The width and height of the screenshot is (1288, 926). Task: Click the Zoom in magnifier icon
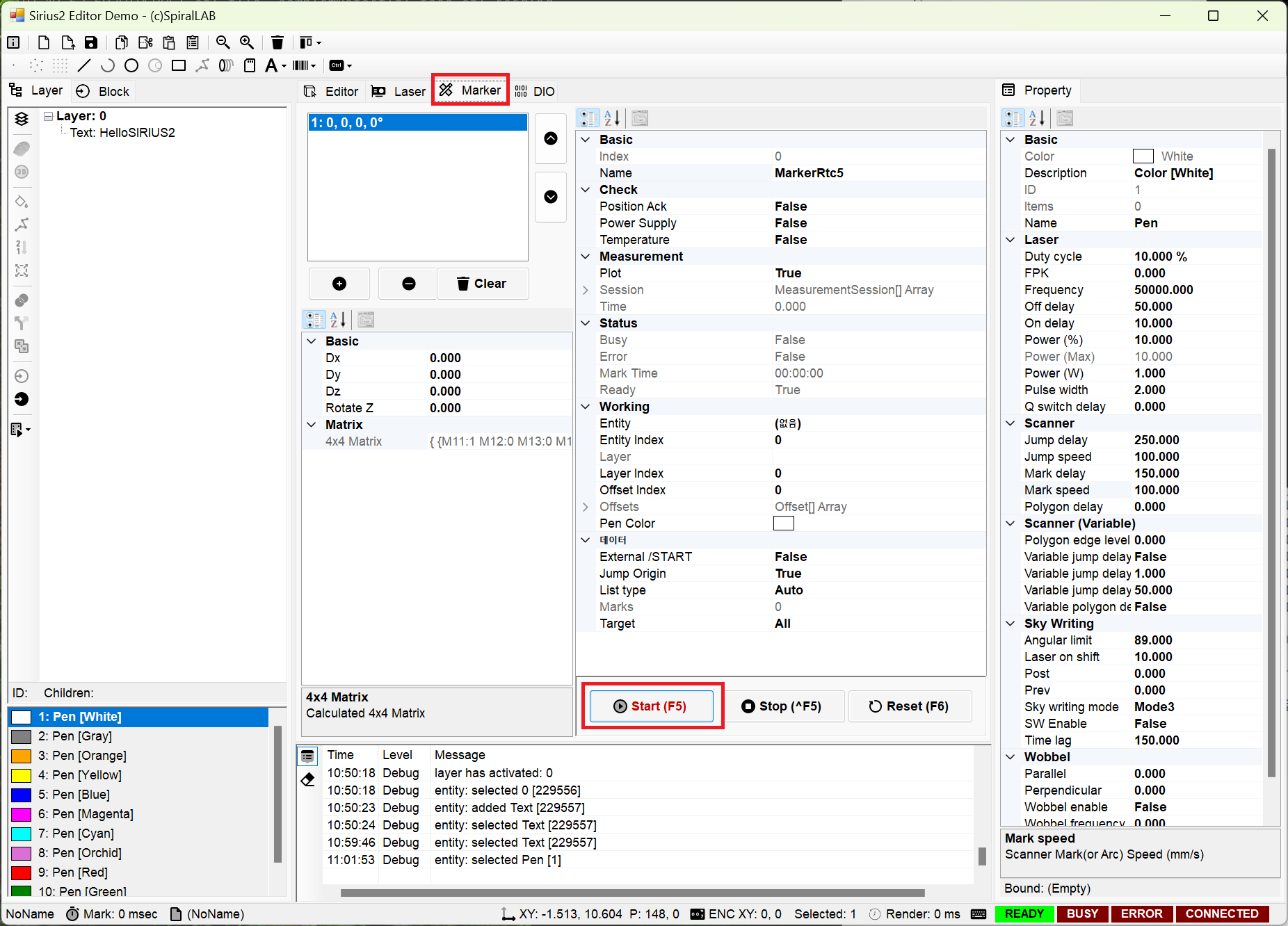pos(247,42)
